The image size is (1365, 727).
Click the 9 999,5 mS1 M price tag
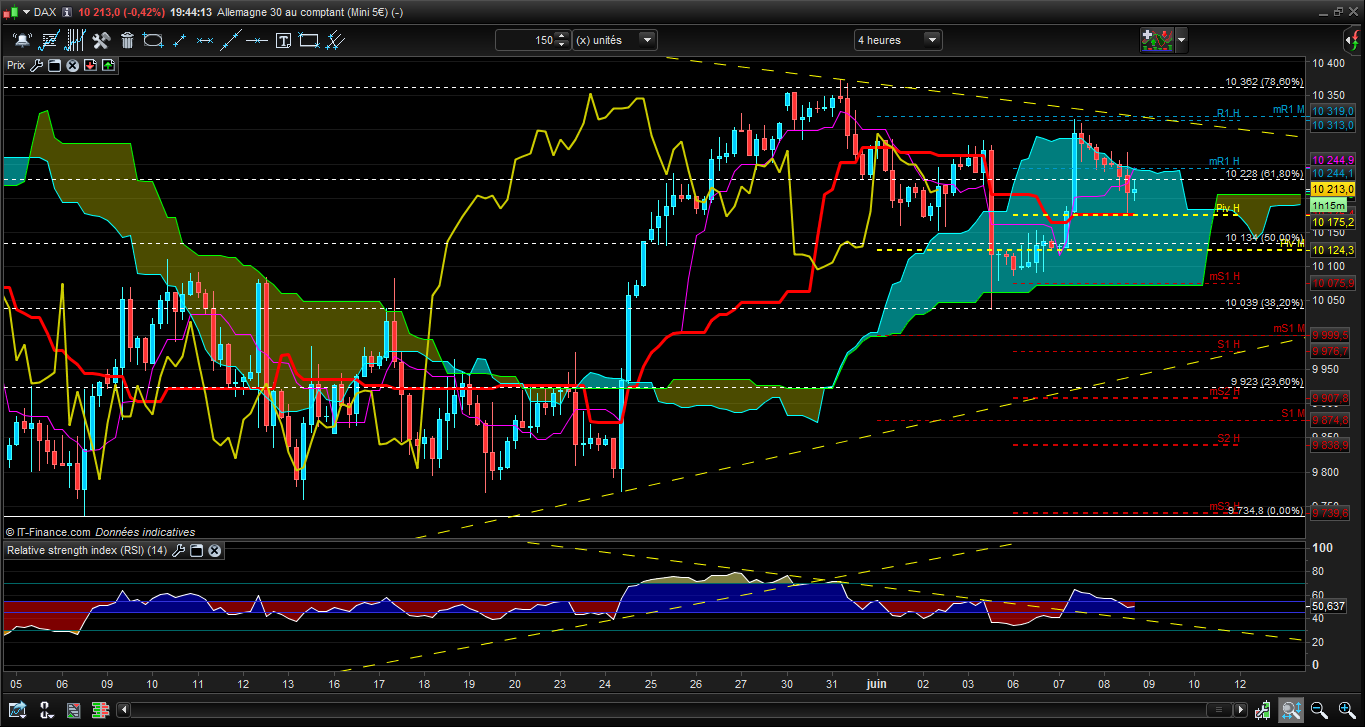click(x=1333, y=335)
